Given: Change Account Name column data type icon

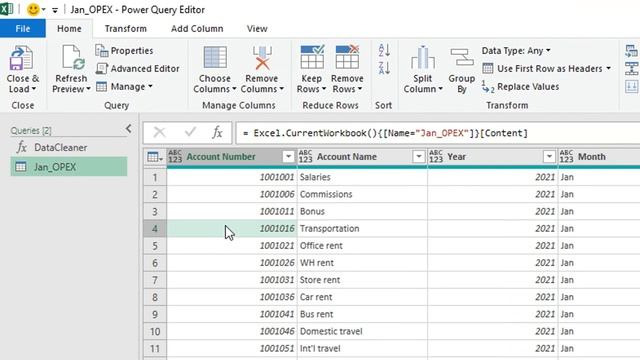Looking at the screenshot, I should point(305,156).
